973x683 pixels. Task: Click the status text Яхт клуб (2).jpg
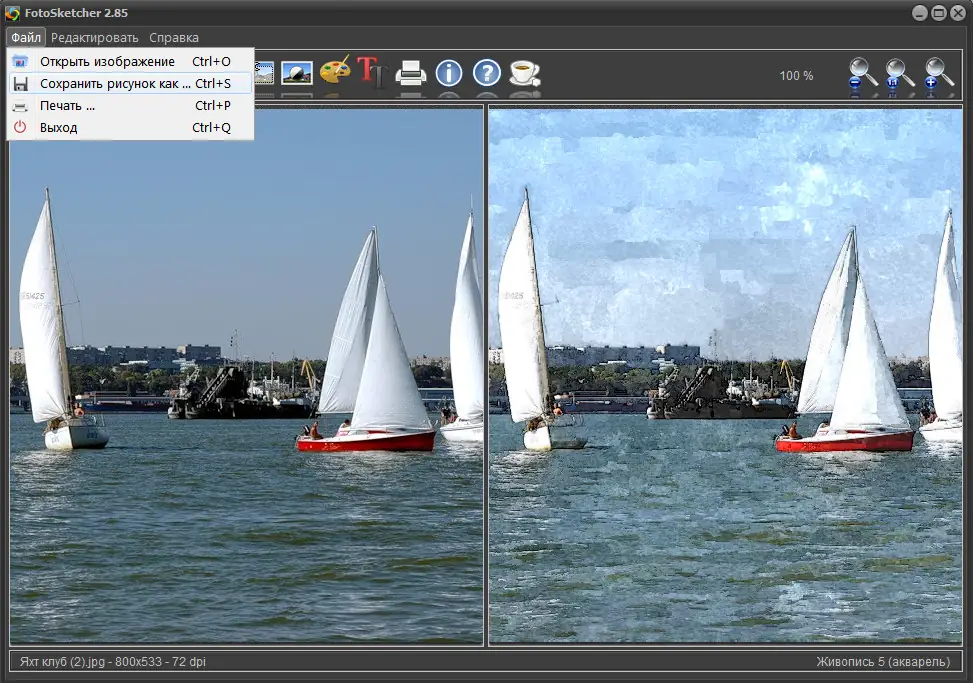coord(63,662)
